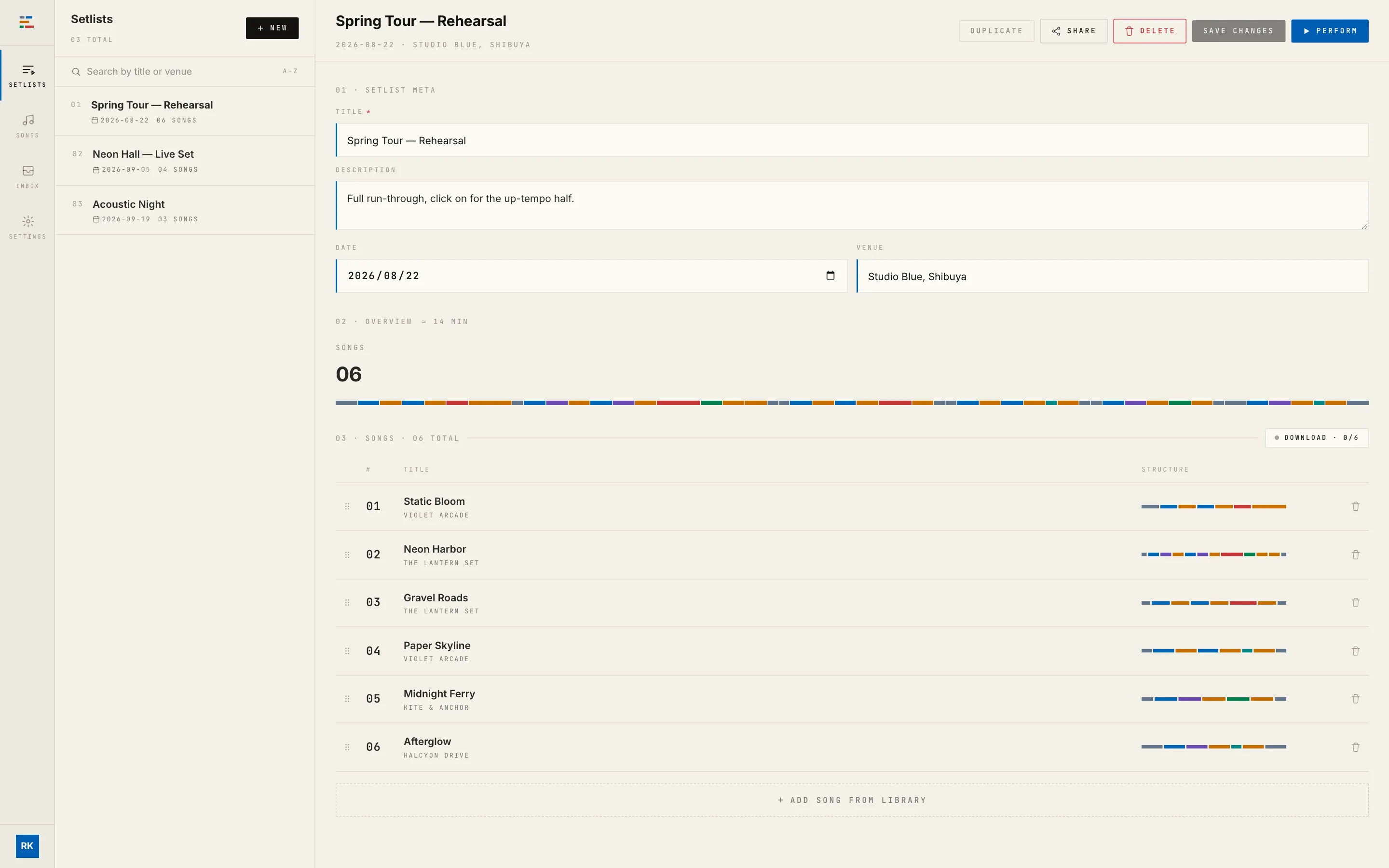Screen dimensions: 1389x868
Task: Select the Neon Hall — Live Set setlist
Action: click(185, 161)
